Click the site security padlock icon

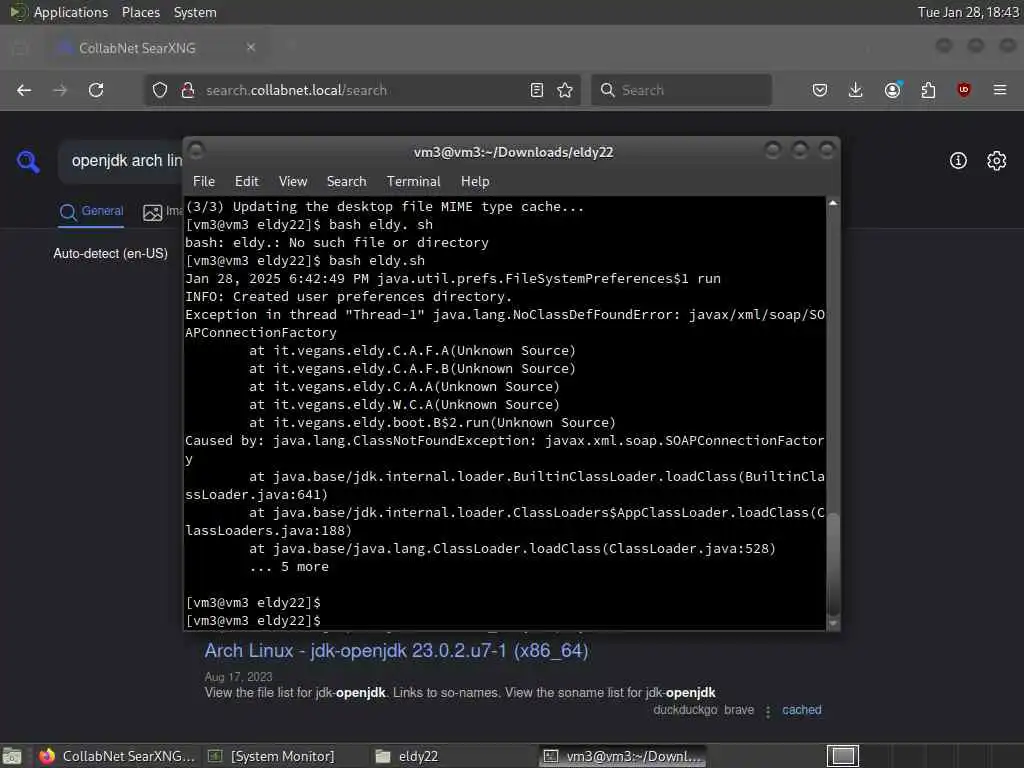point(187,90)
